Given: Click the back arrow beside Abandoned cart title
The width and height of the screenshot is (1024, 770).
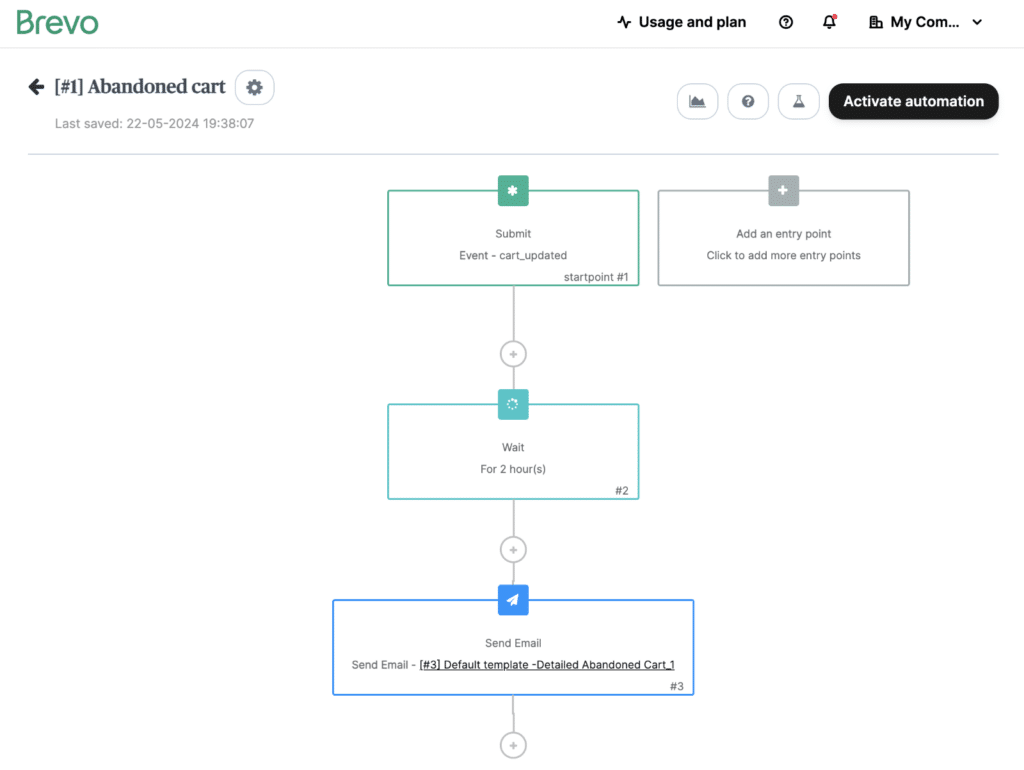Looking at the screenshot, I should [36, 86].
